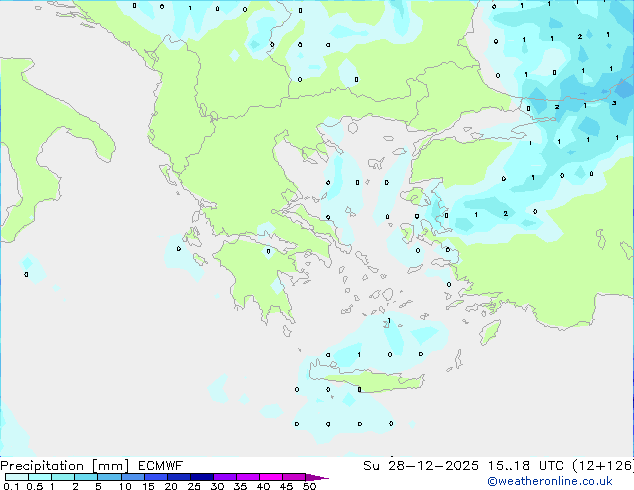The image size is (634, 490).
Task: Click the 'Precipitation [mm]' title text
Action: (64, 466)
